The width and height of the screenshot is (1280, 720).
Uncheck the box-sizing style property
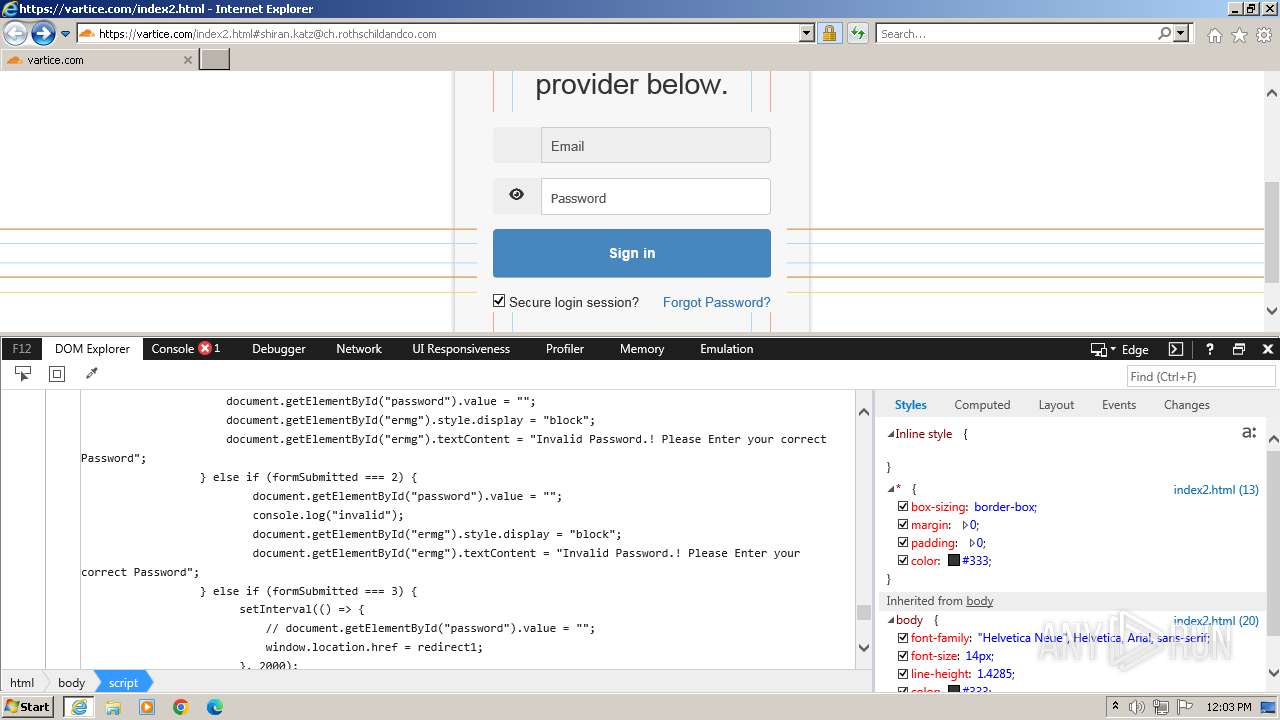tap(903, 507)
